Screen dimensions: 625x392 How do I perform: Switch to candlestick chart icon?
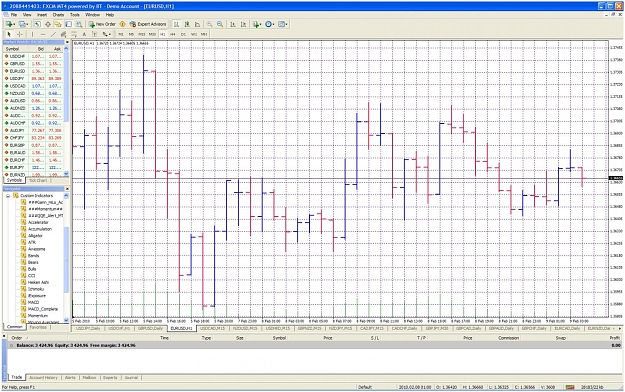click(187, 24)
